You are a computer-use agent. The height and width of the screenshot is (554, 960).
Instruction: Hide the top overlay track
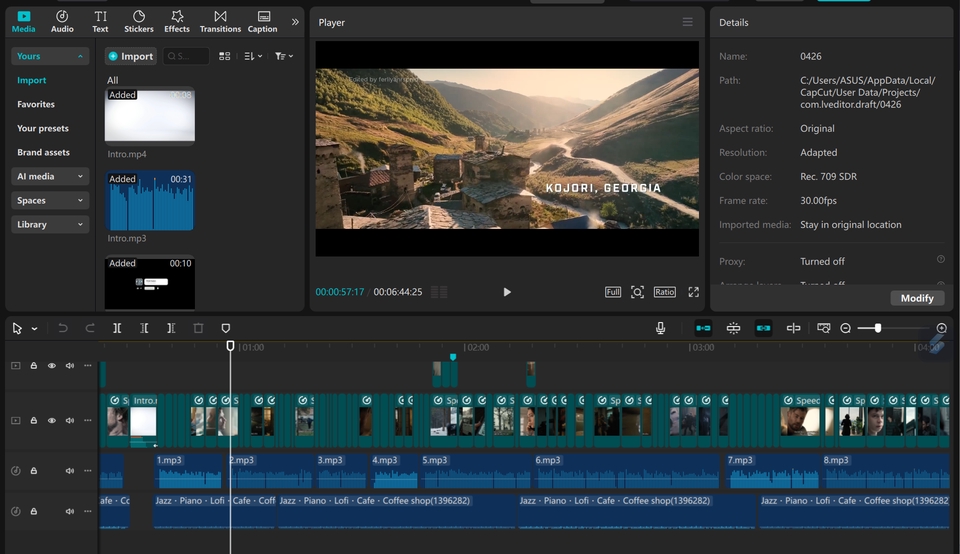[52, 365]
